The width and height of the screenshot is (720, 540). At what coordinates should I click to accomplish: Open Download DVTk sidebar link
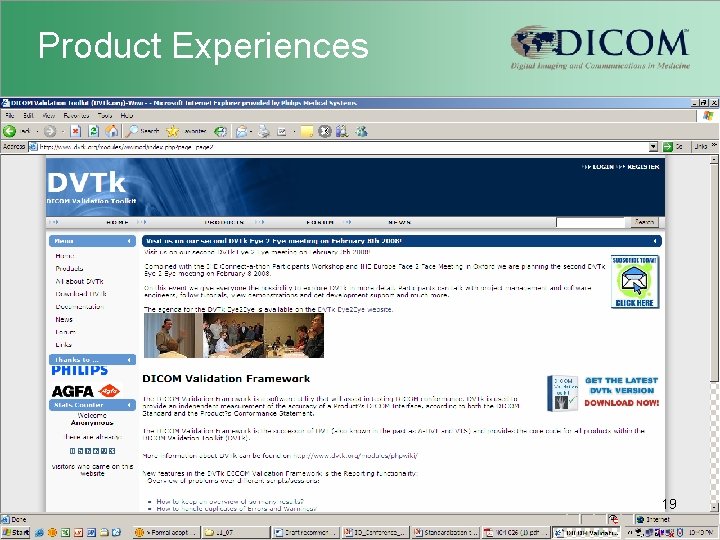[81, 294]
